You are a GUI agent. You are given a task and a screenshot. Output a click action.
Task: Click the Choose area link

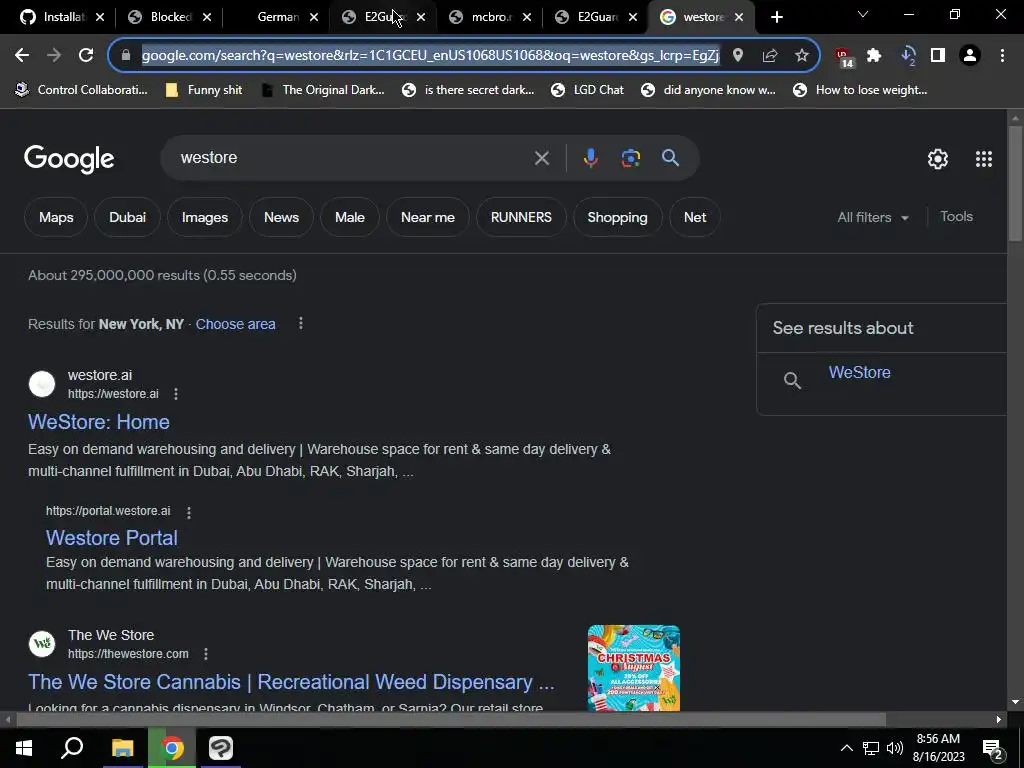point(236,324)
